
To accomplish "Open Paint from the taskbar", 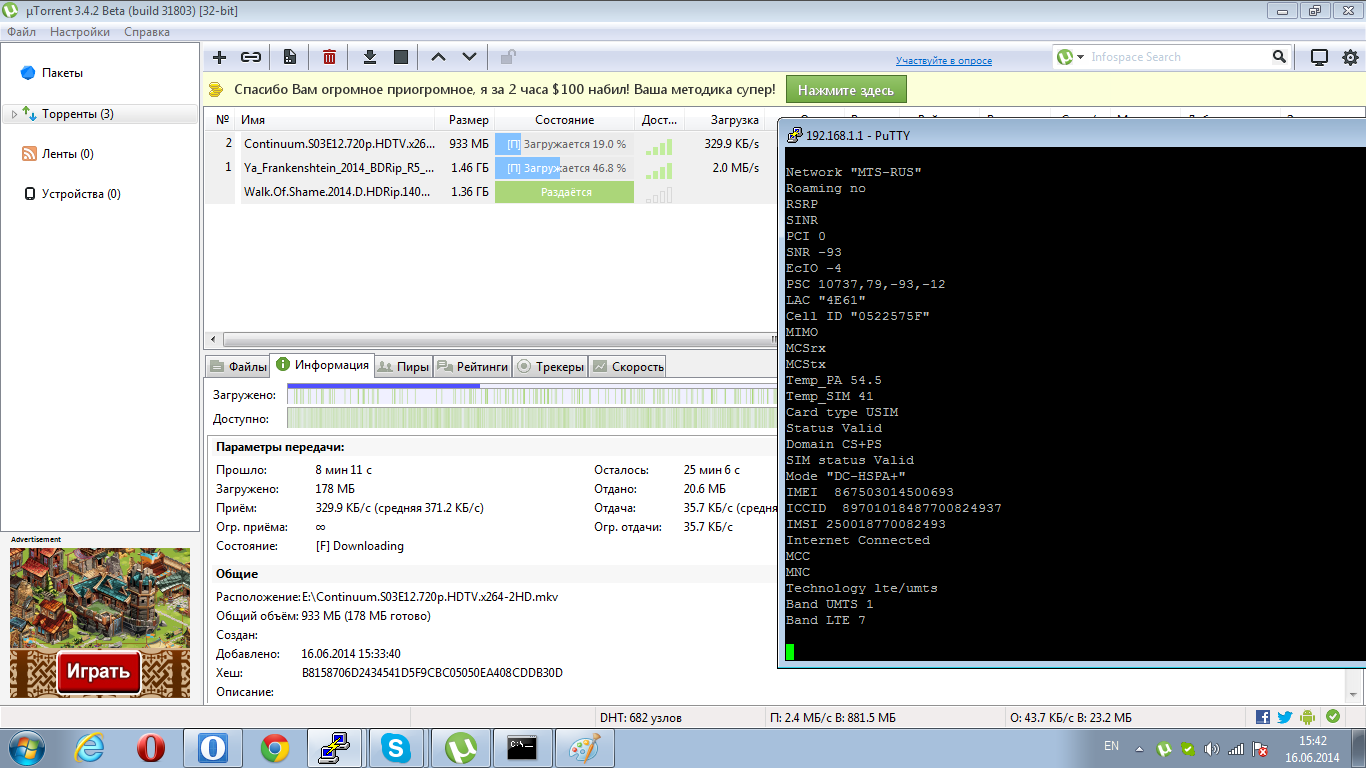I will (x=584, y=748).
